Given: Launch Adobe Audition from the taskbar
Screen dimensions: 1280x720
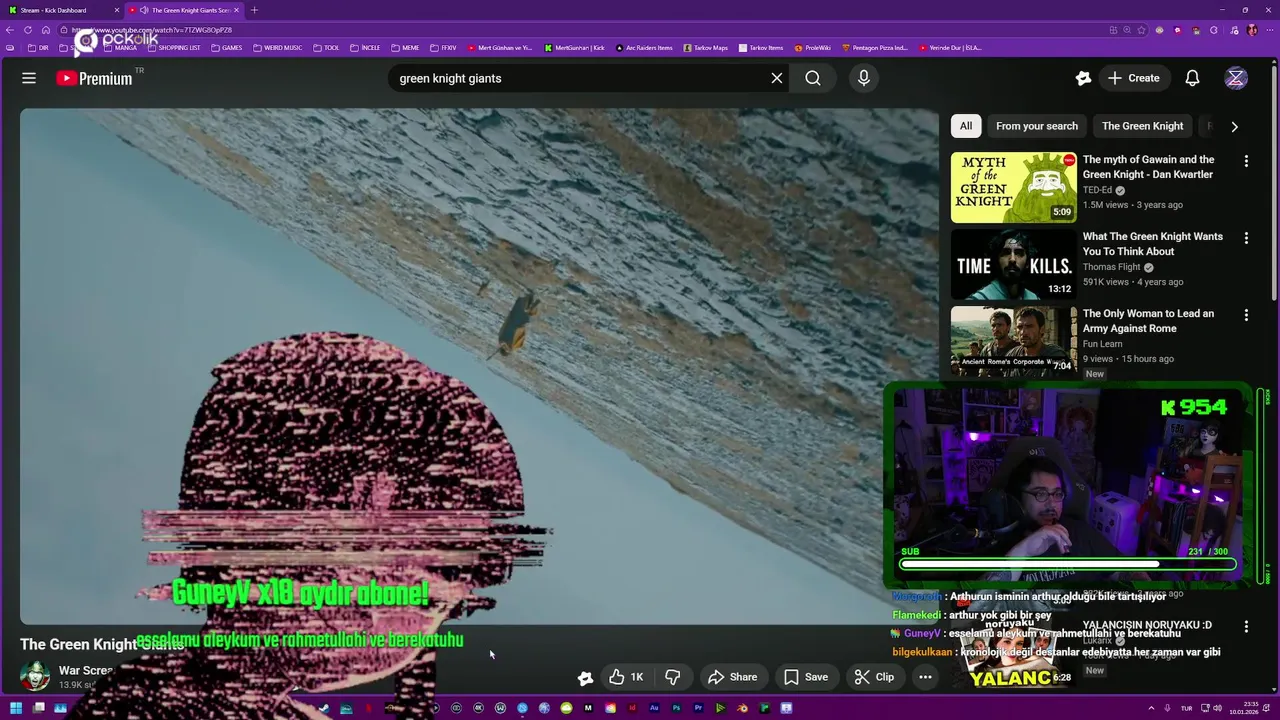Looking at the screenshot, I should (x=654, y=708).
